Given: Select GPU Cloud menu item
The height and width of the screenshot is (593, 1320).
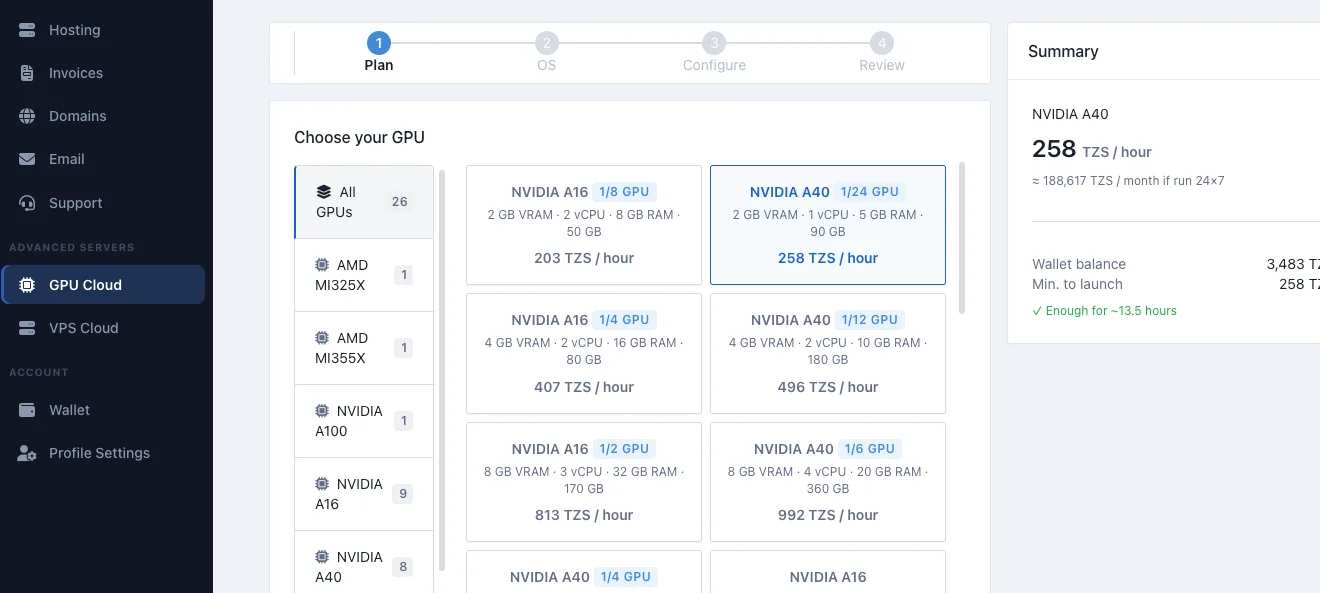Looking at the screenshot, I should coord(104,285).
